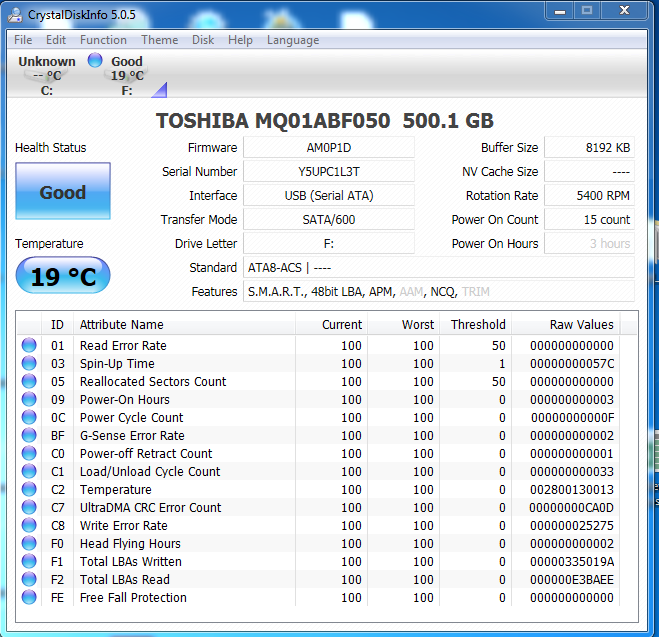Click status orb for Reallocated Sectors Count row
Screen dimensions: 659x637
pos(29,381)
